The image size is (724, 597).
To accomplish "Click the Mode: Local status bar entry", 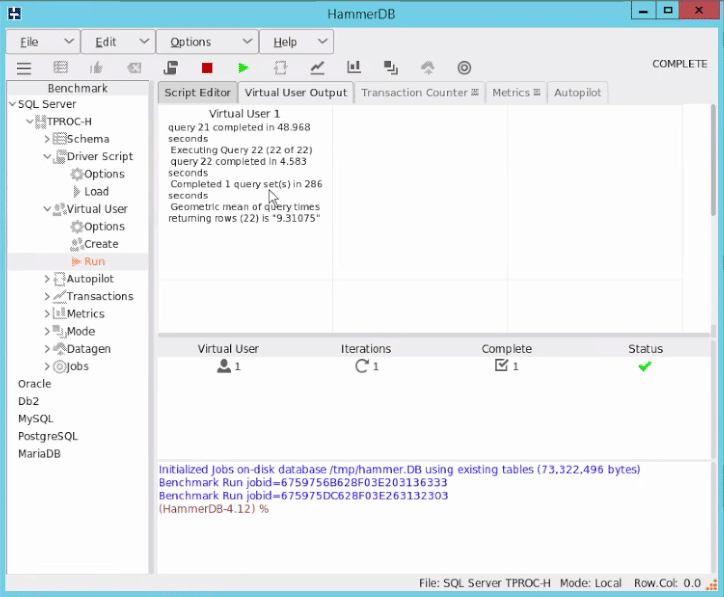I will (x=591, y=583).
